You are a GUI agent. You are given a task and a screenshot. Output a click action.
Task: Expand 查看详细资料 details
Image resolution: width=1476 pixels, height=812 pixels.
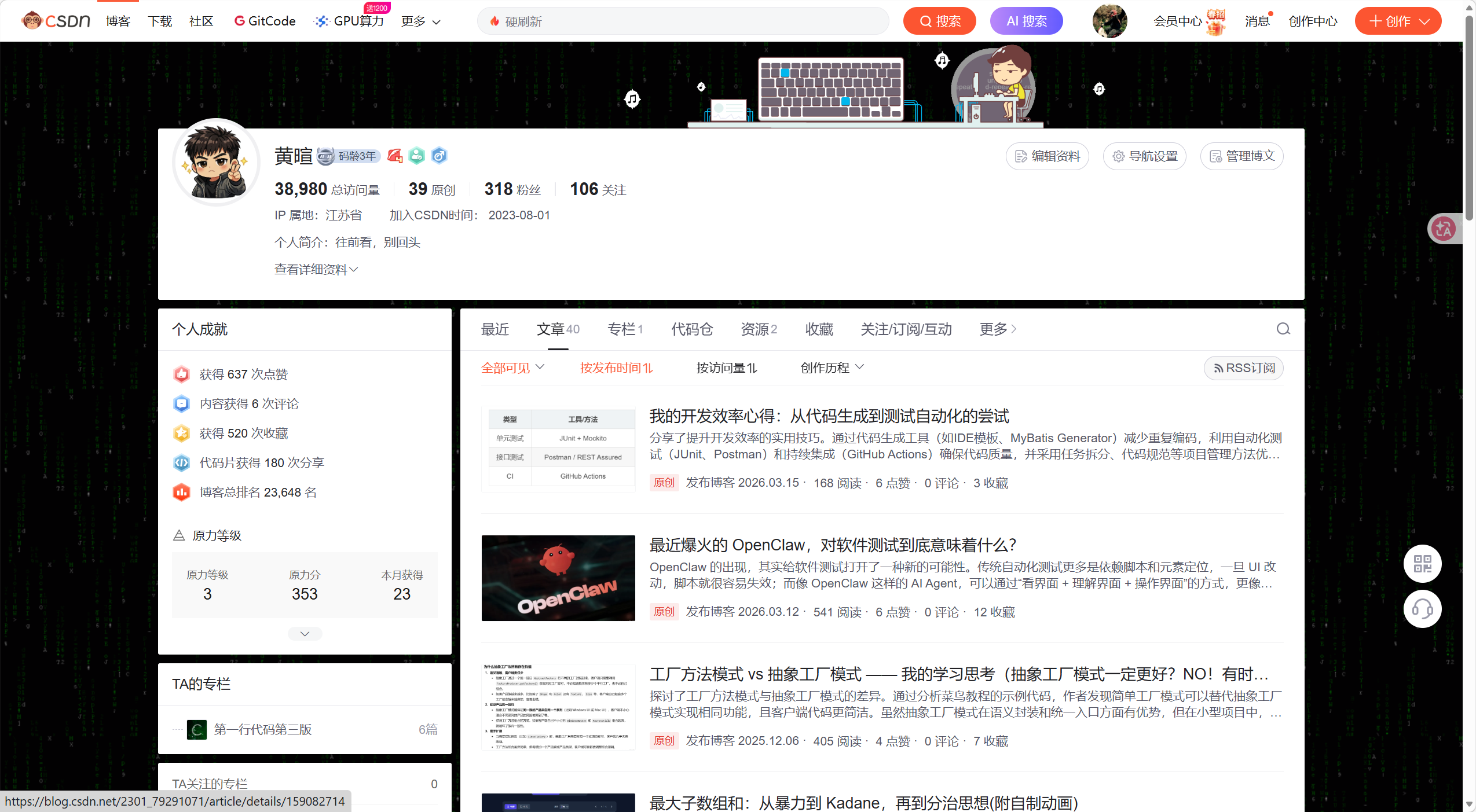click(x=316, y=270)
